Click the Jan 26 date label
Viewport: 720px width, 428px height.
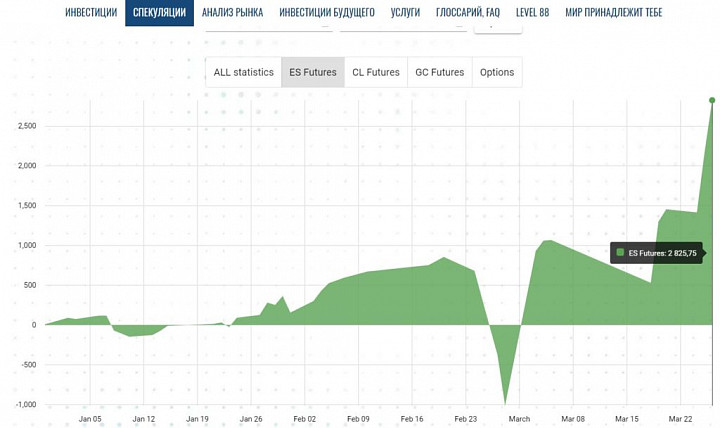(251, 419)
